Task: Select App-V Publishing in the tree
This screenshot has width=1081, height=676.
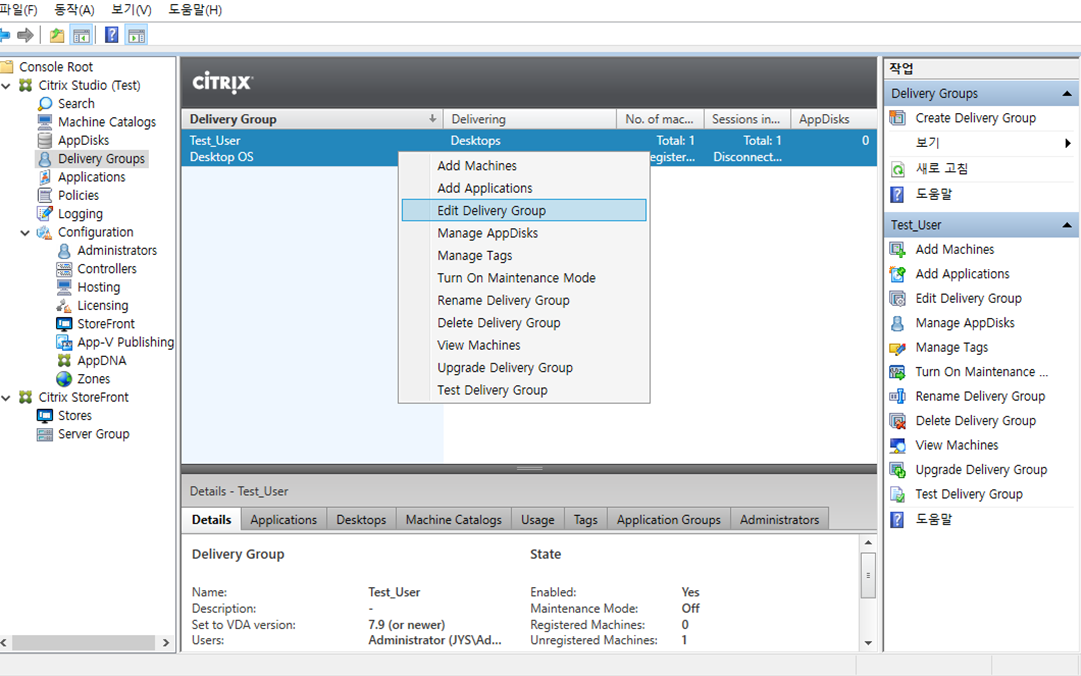Action: [x=125, y=342]
